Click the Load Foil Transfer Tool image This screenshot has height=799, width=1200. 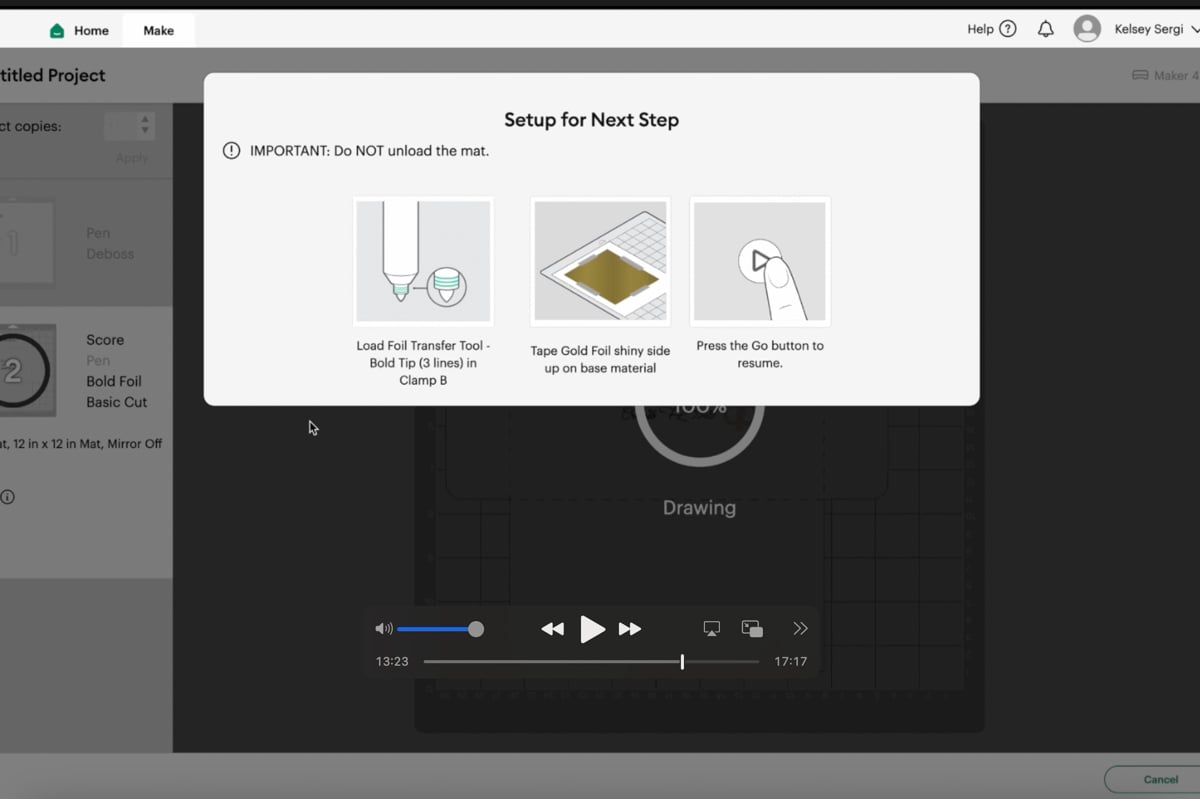point(424,261)
